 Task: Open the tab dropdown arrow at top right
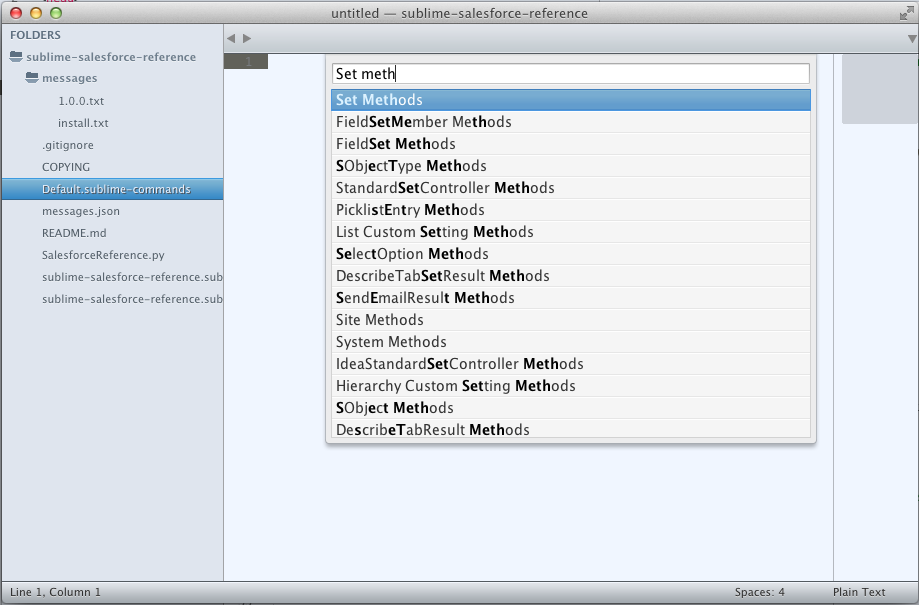pos(910,38)
